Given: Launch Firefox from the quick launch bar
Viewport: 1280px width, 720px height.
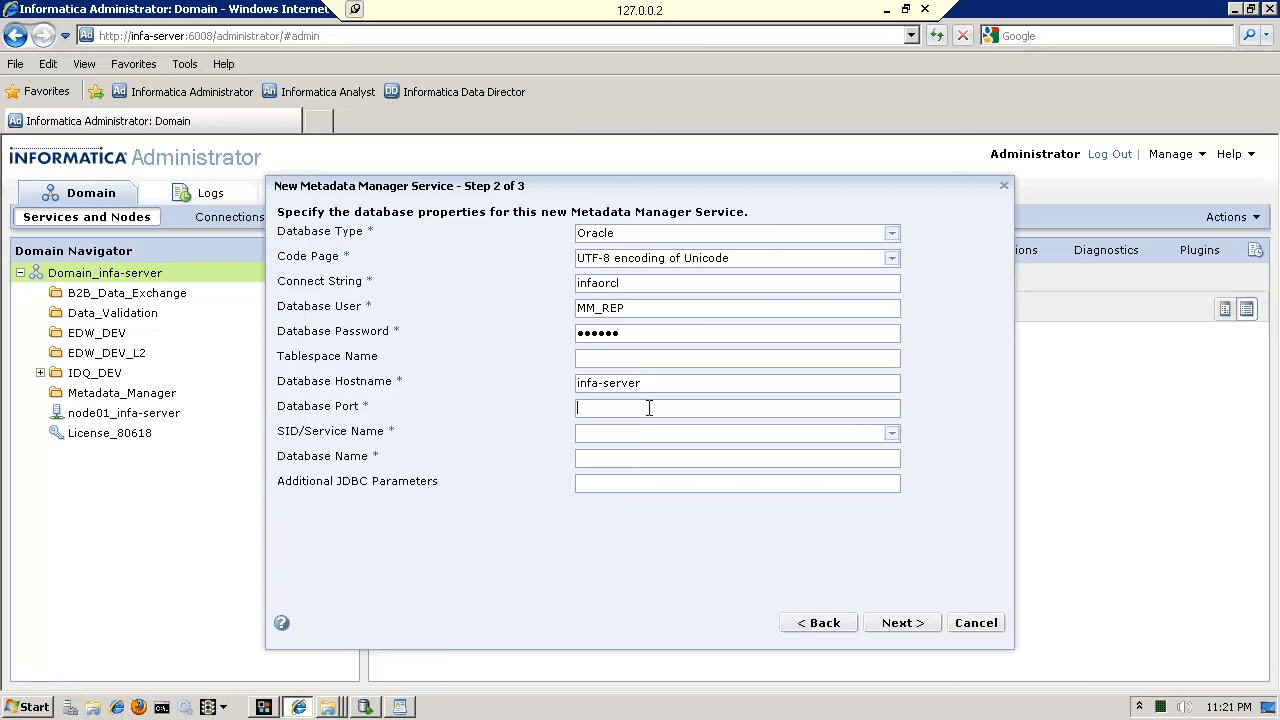Looking at the screenshot, I should pos(139,707).
